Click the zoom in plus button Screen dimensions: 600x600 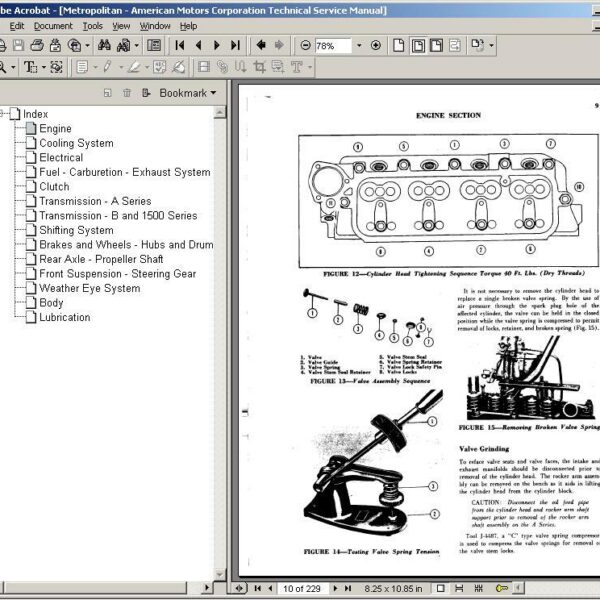[x=376, y=45]
